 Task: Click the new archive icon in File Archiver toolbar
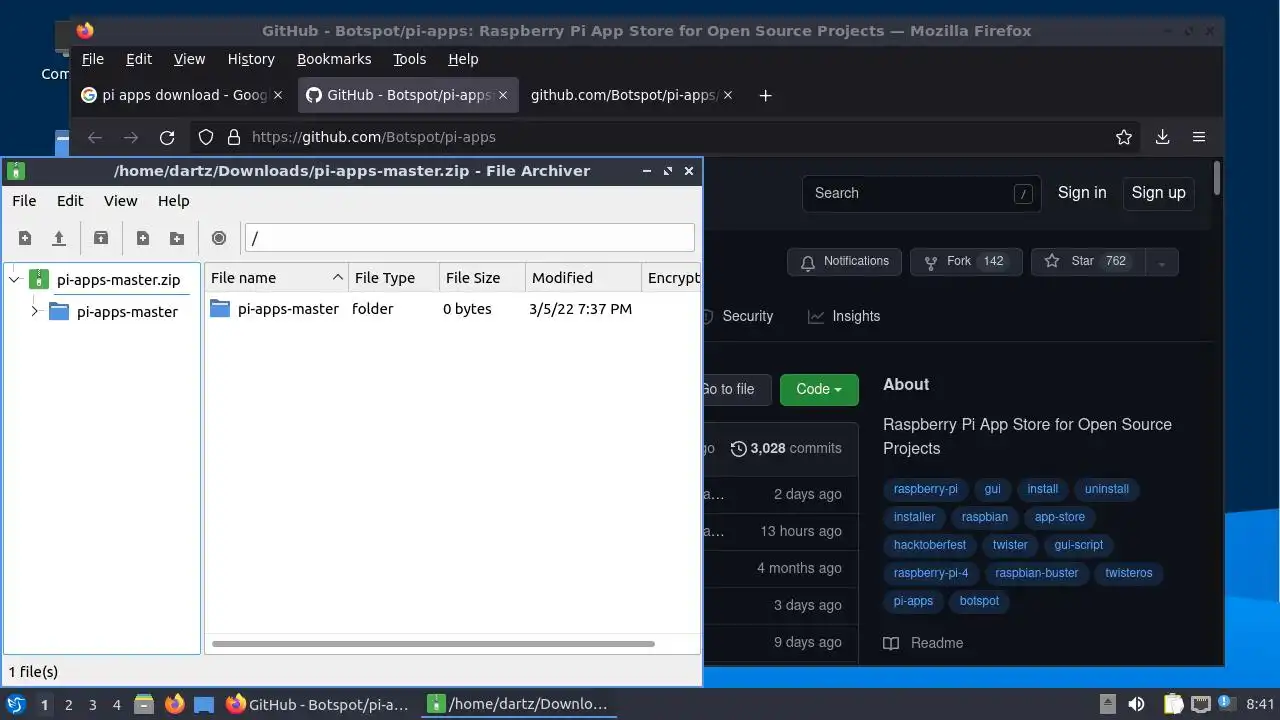[25, 238]
